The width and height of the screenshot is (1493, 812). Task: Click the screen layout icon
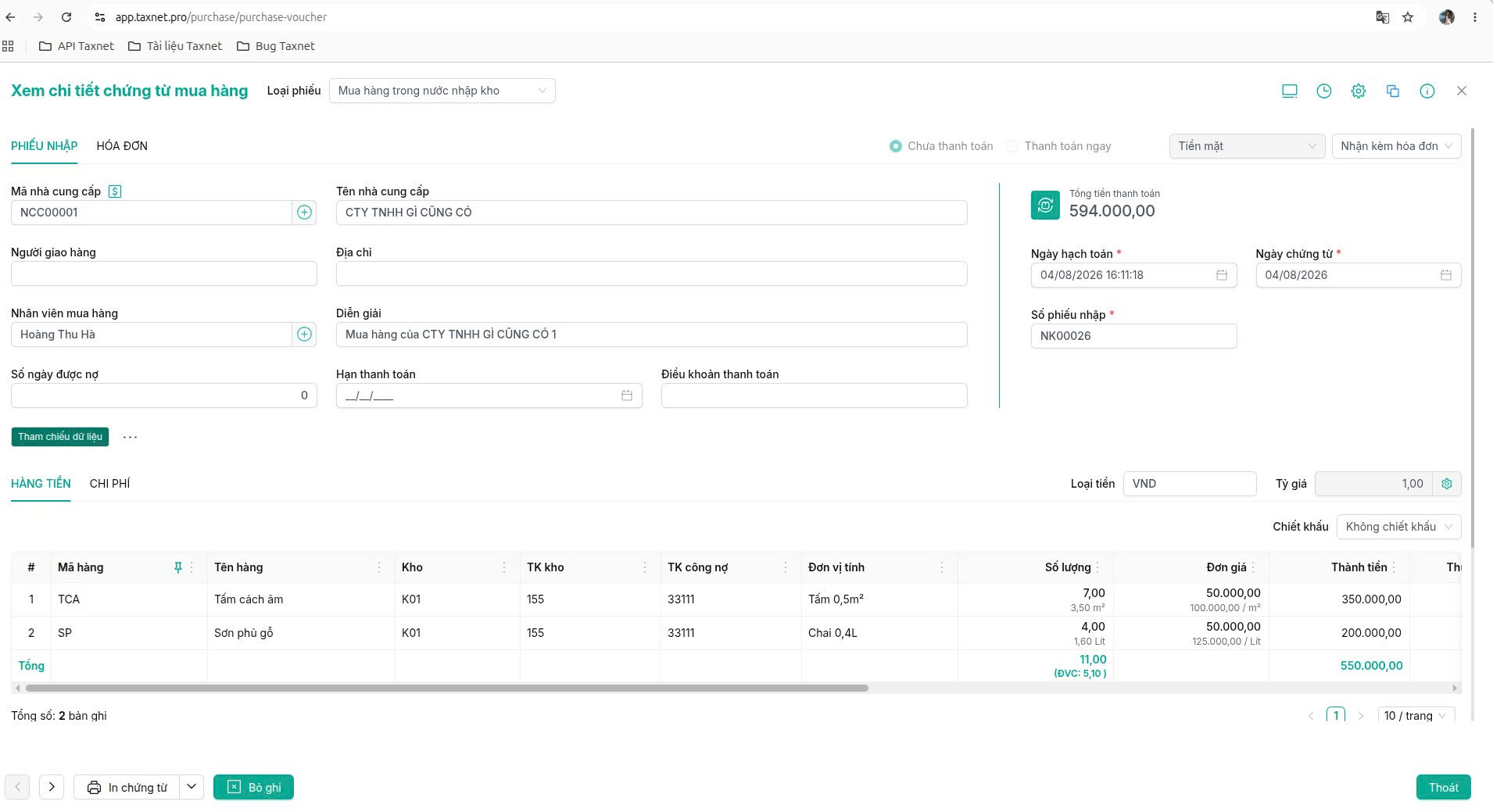[x=1290, y=91]
